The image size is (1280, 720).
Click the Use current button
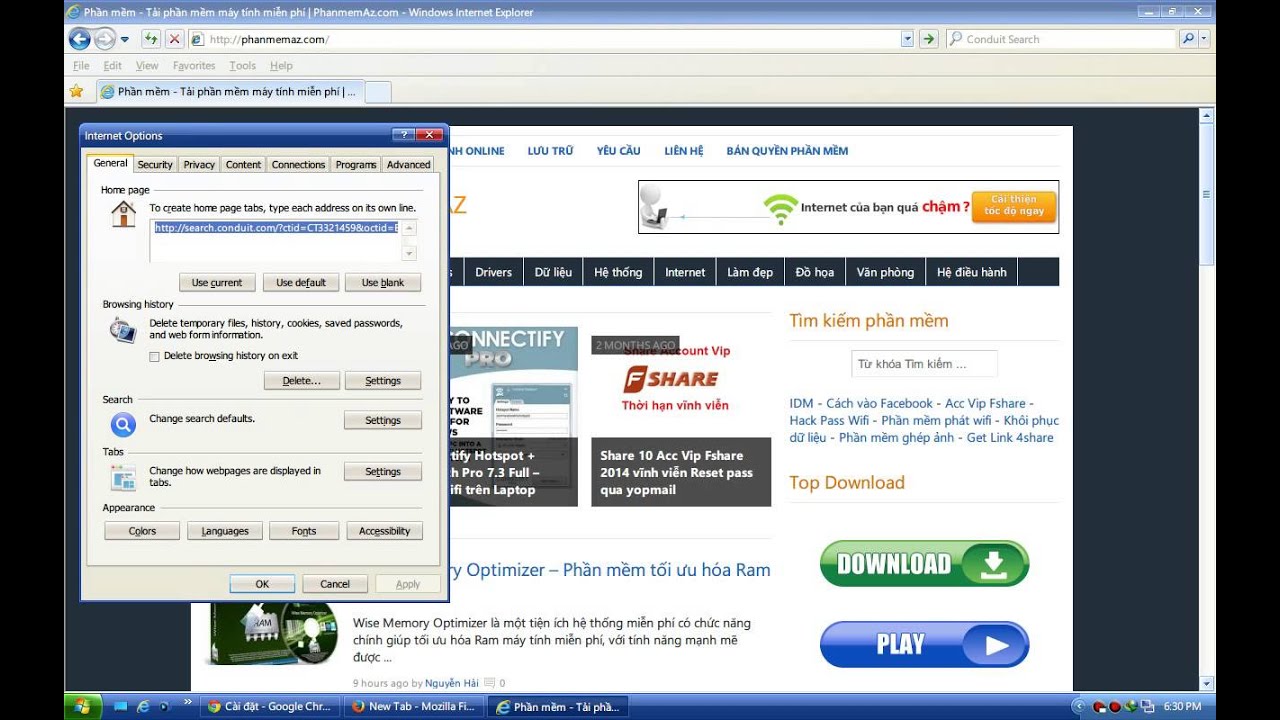(217, 283)
